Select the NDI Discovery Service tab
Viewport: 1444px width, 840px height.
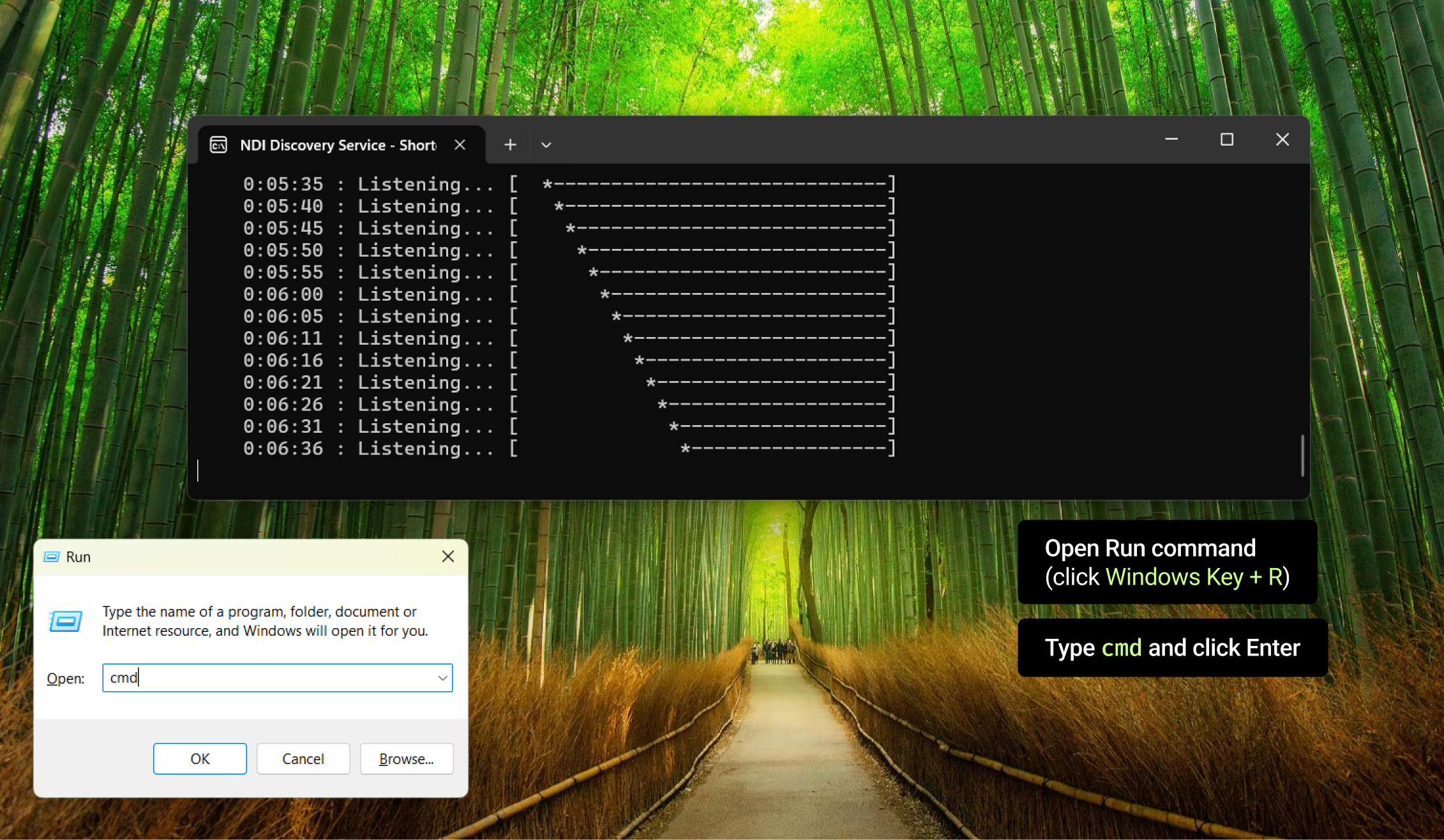tap(342, 145)
